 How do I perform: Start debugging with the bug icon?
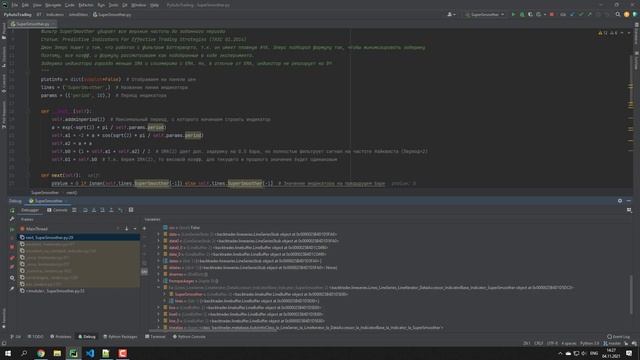[x=522, y=14]
